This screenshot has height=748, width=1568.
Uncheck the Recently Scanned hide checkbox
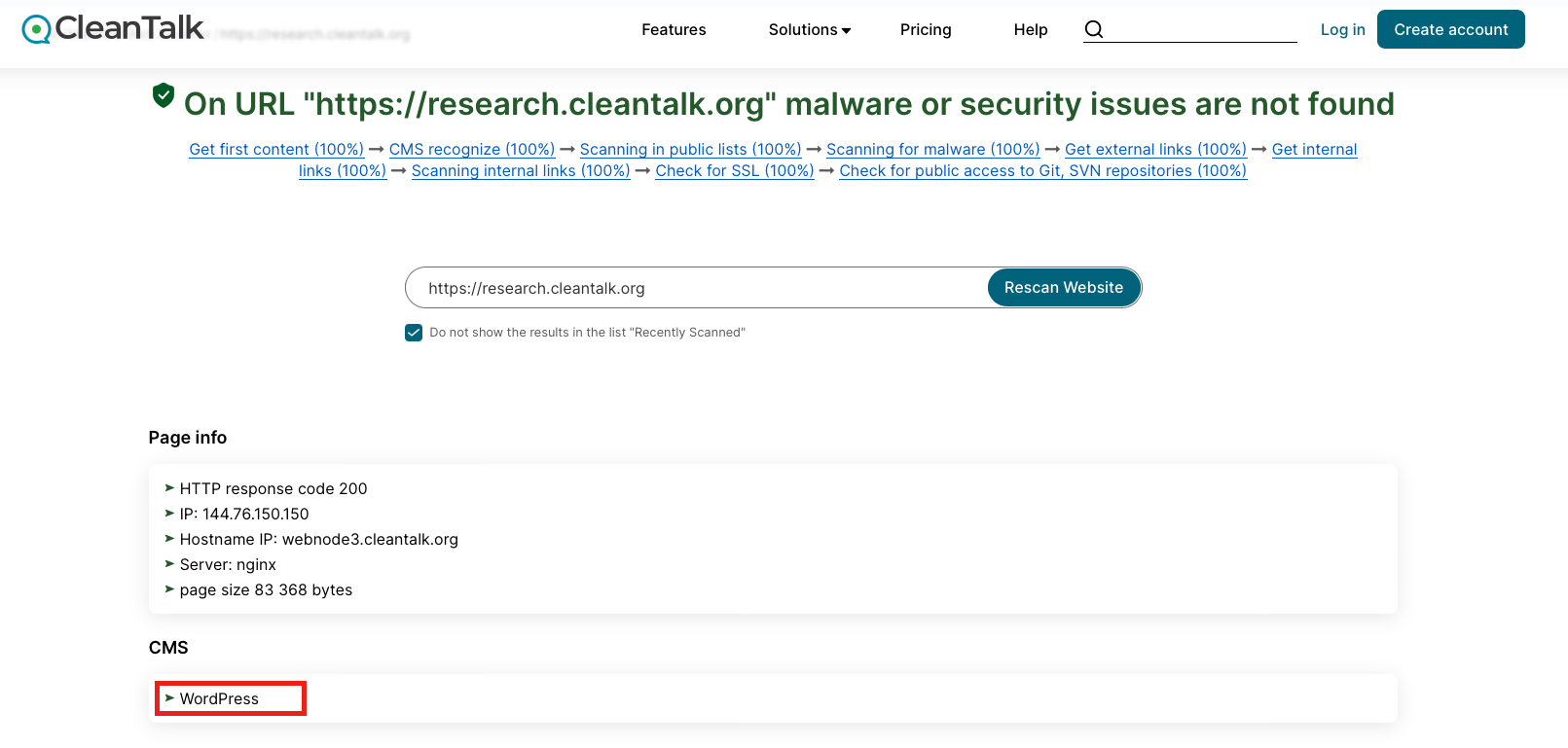point(414,333)
